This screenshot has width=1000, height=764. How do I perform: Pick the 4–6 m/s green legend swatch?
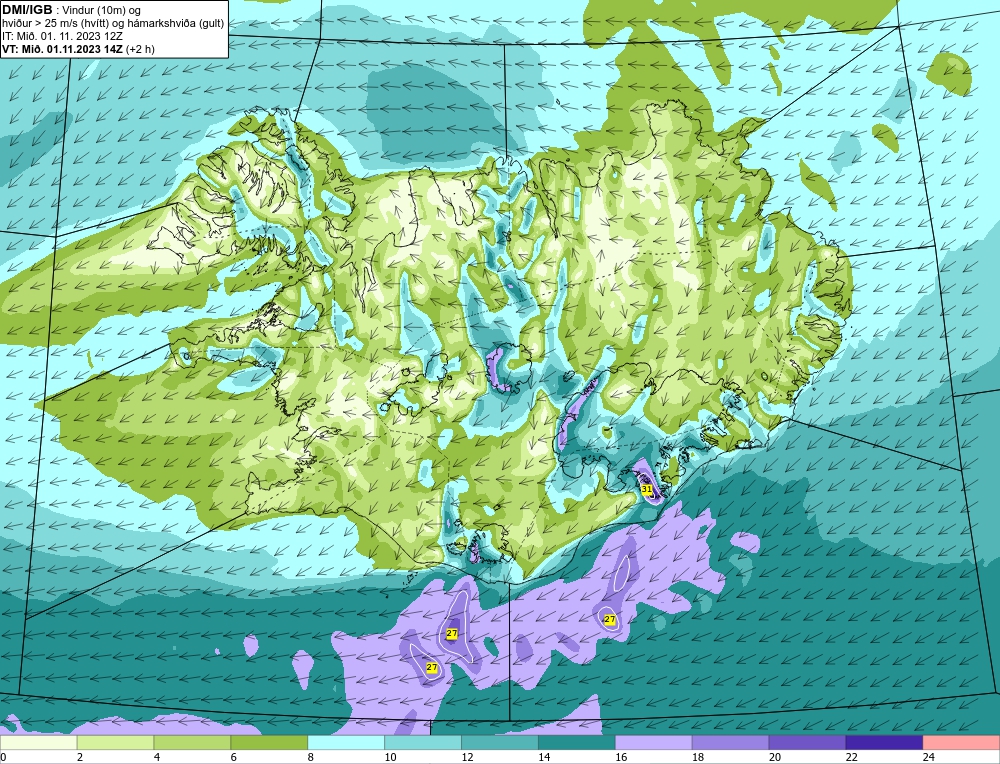[192, 743]
